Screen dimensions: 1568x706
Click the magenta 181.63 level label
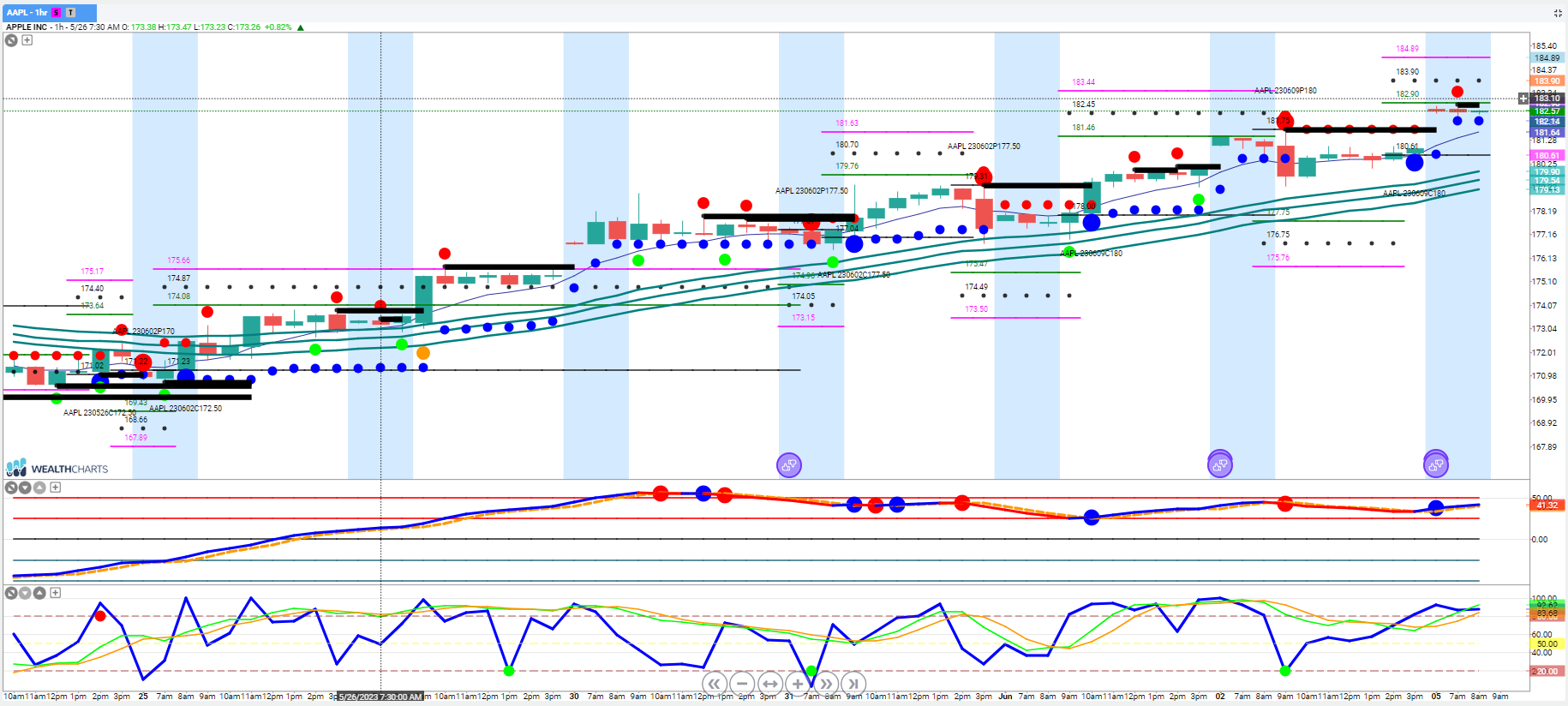[847, 123]
